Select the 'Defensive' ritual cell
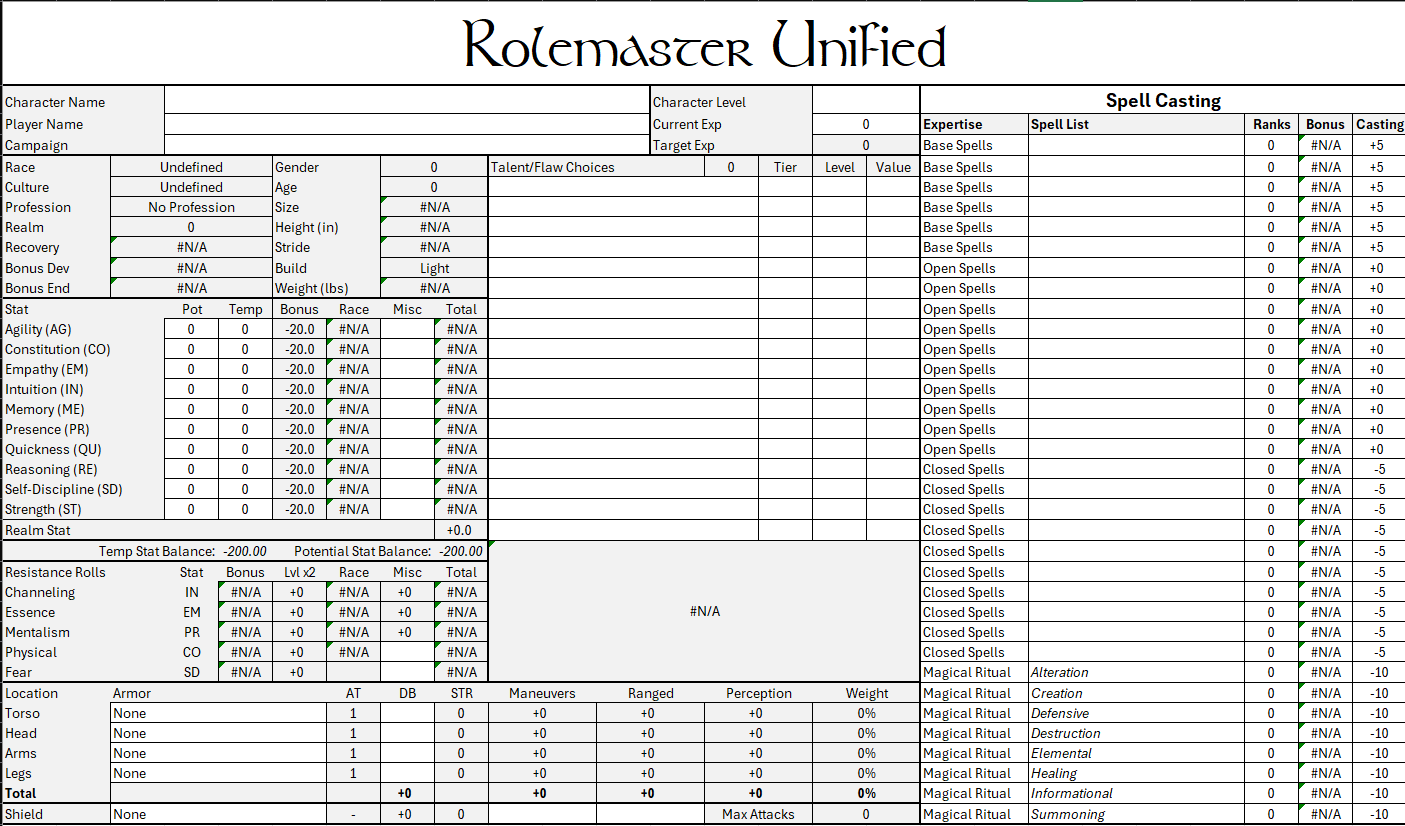 point(1136,713)
